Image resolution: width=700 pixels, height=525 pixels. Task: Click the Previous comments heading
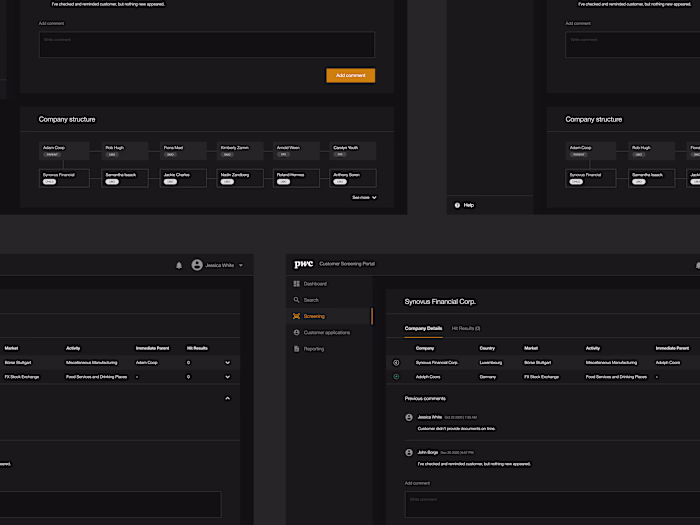pyautogui.click(x=425, y=398)
